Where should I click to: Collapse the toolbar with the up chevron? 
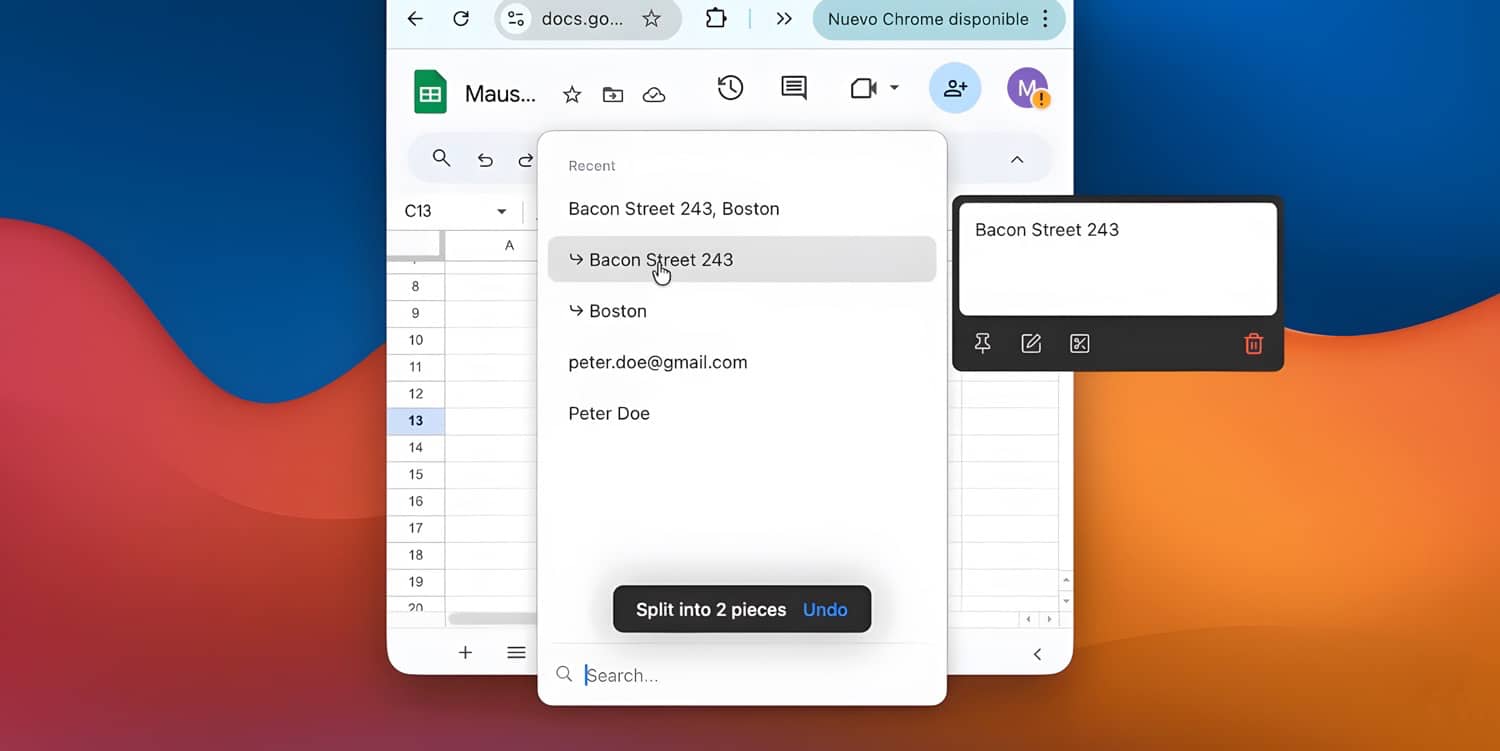[1017, 160]
